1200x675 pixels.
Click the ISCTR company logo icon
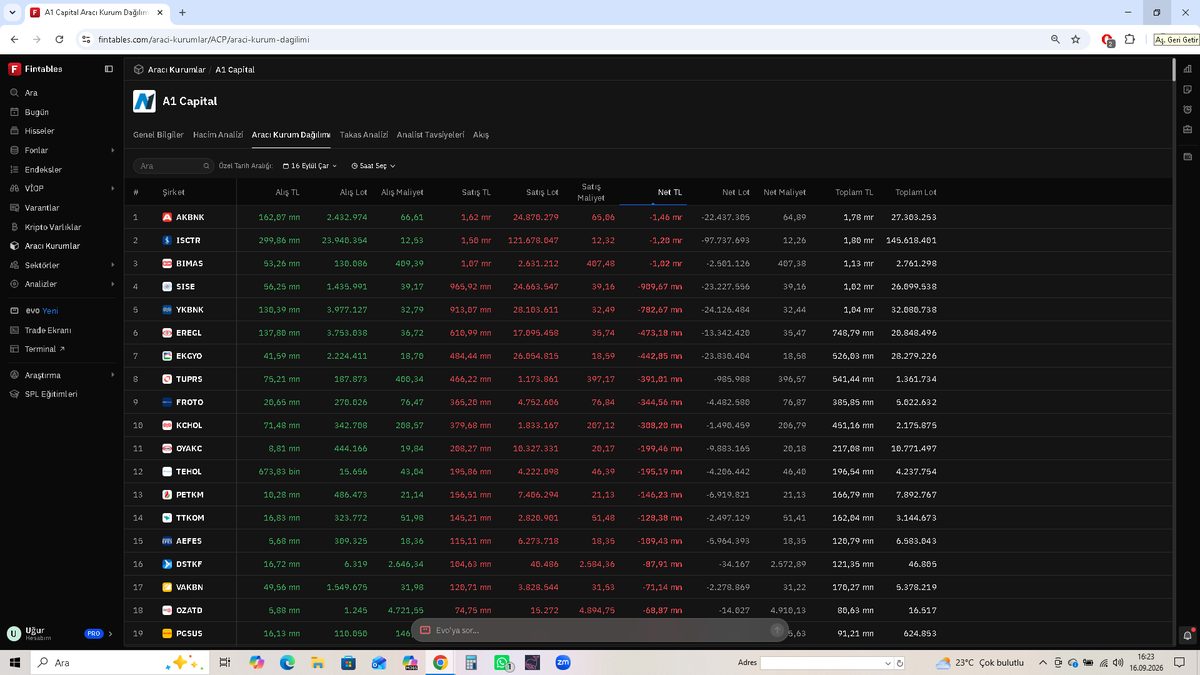tap(167, 240)
